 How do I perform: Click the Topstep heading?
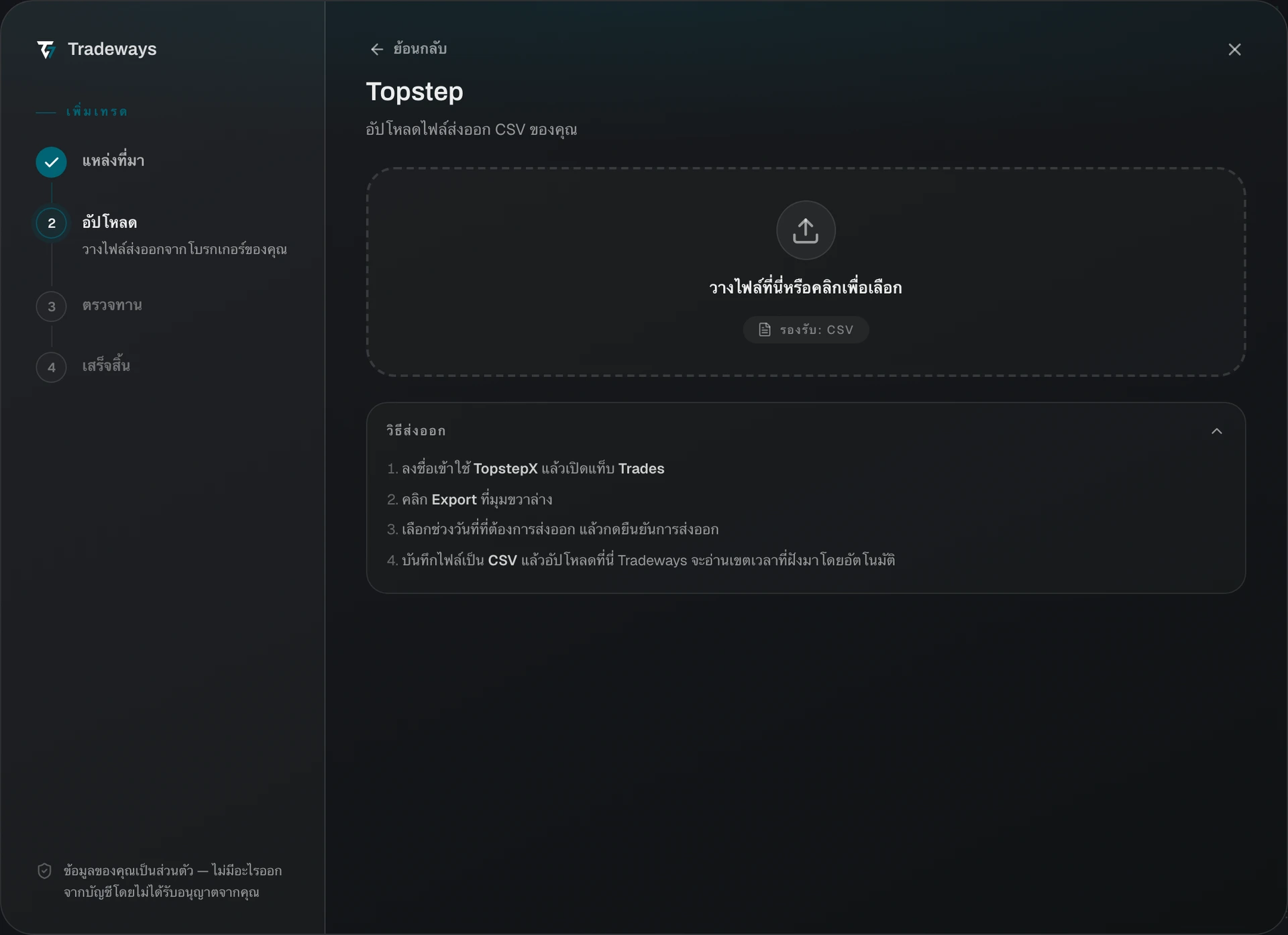(x=415, y=92)
